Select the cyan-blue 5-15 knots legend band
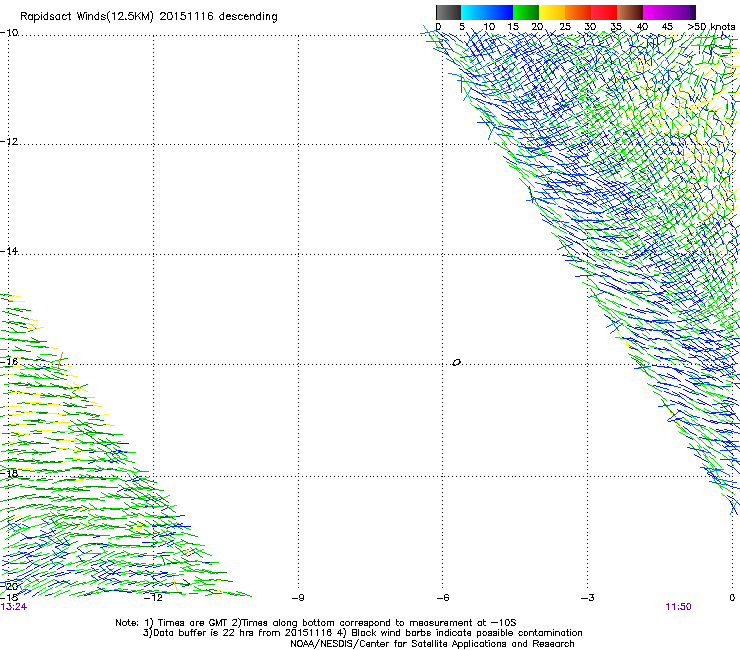The height and width of the screenshot is (650, 740). [487, 12]
